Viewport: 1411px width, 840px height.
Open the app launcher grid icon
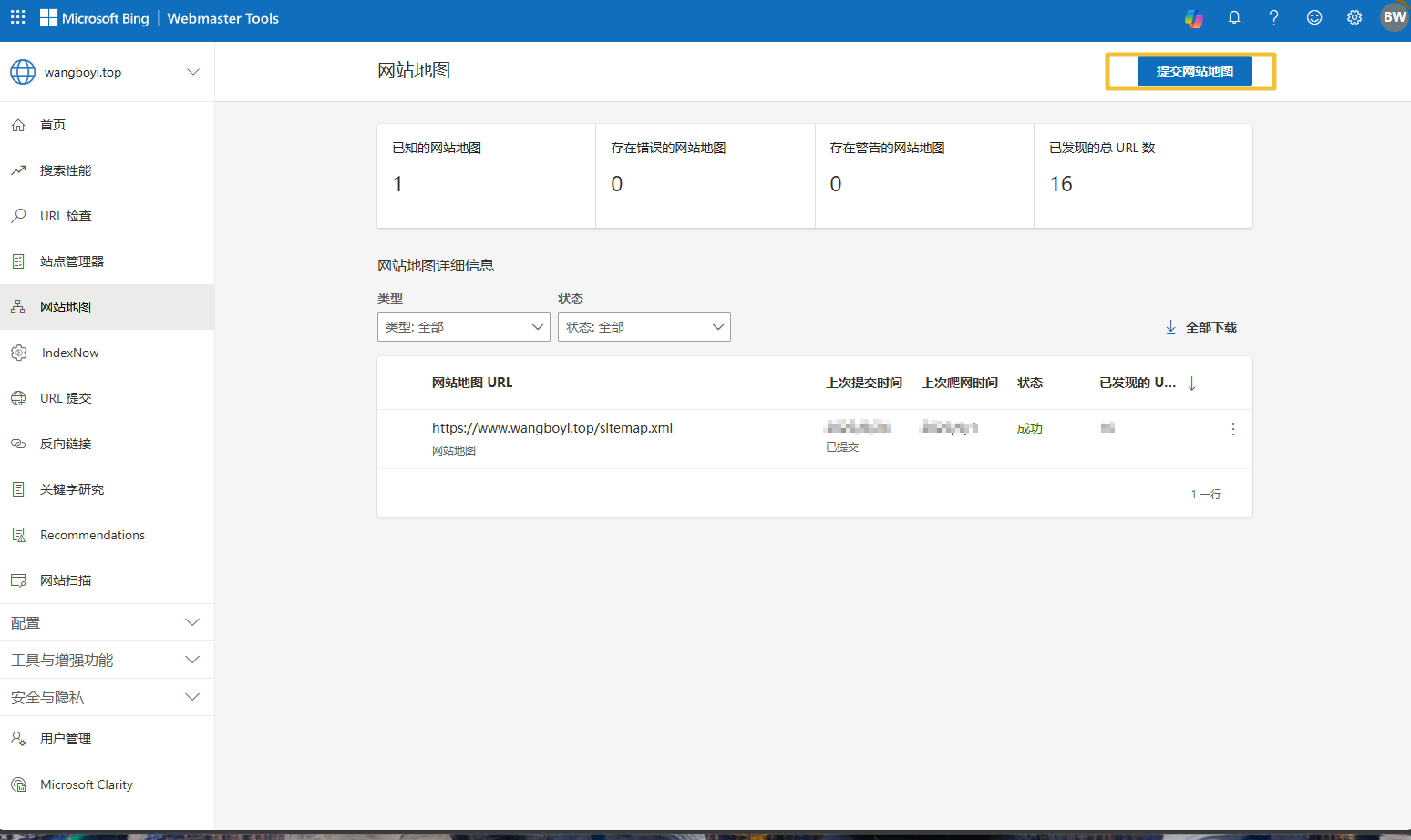click(18, 17)
